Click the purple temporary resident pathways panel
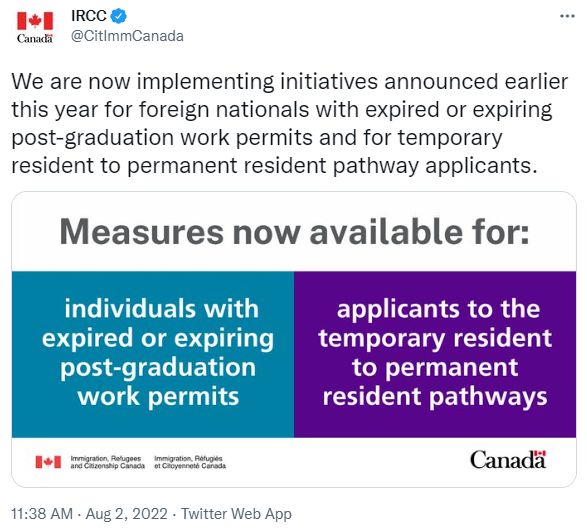The image size is (587, 528). pos(435,354)
